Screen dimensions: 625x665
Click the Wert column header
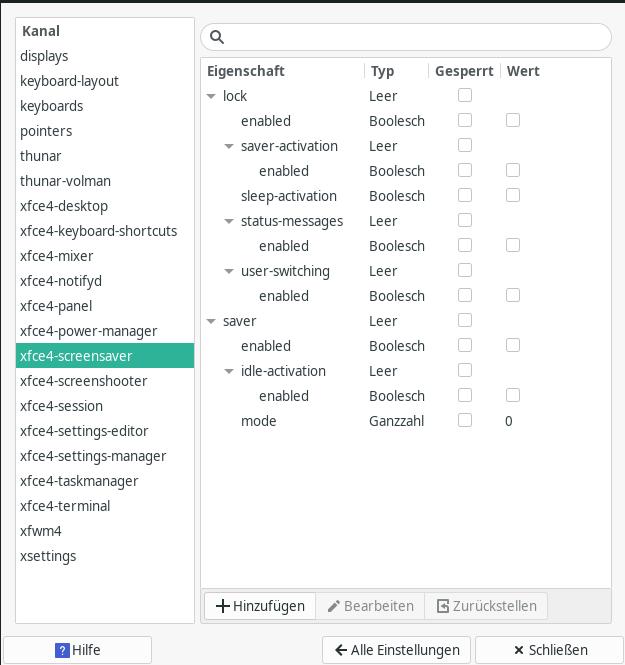555,71
